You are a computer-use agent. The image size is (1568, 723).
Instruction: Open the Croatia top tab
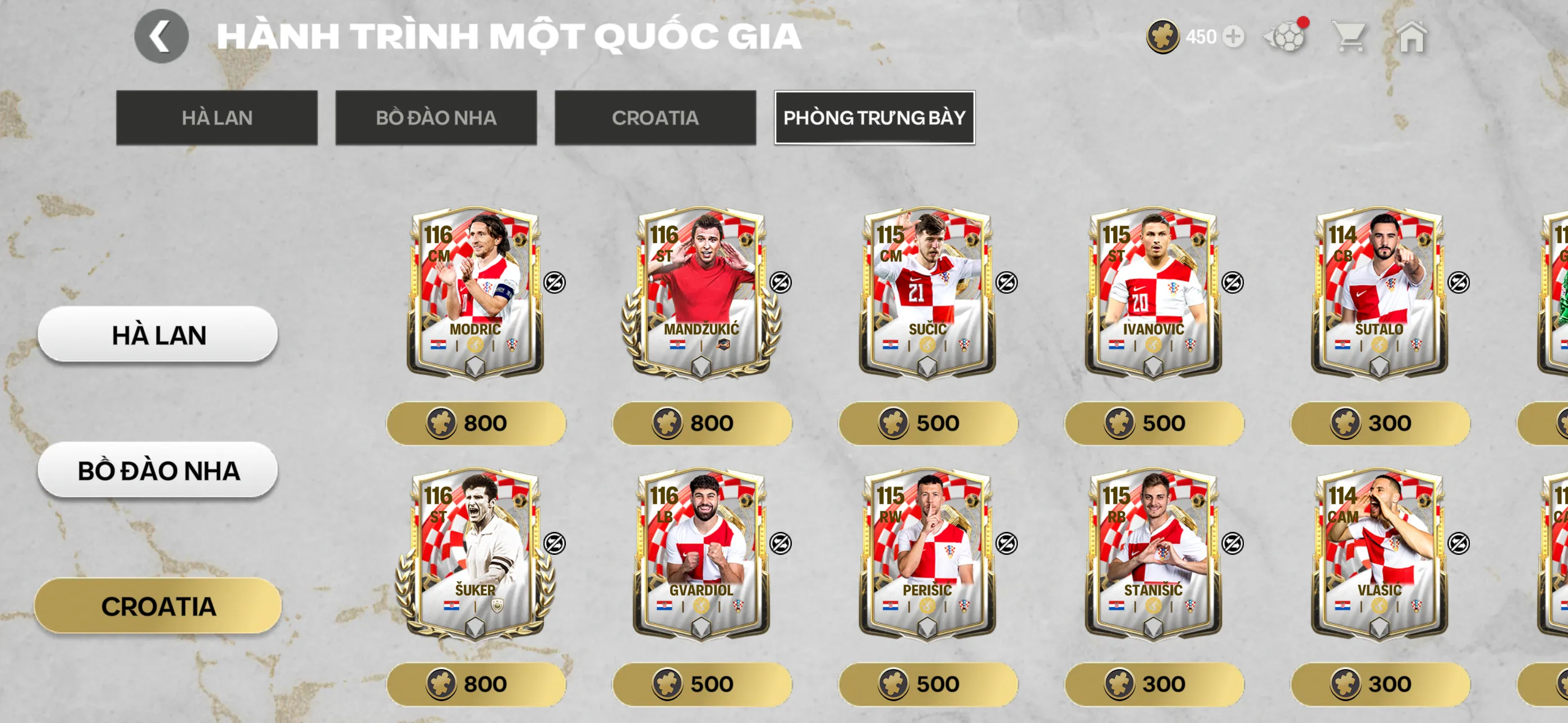pyautogui.click(x=655, y=118)
